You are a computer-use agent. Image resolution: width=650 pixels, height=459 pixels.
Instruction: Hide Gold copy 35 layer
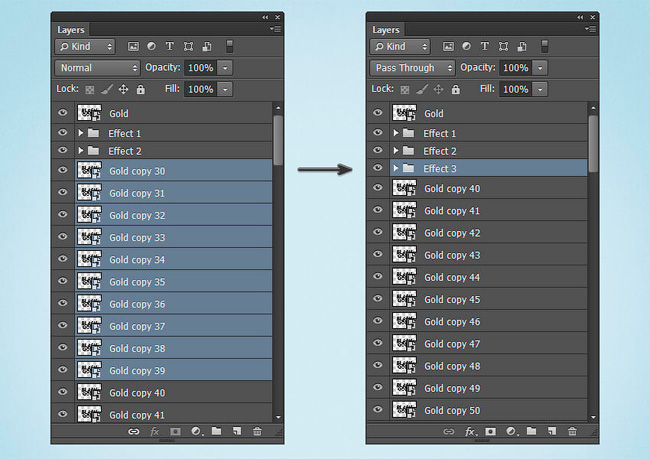click(63, 281)
